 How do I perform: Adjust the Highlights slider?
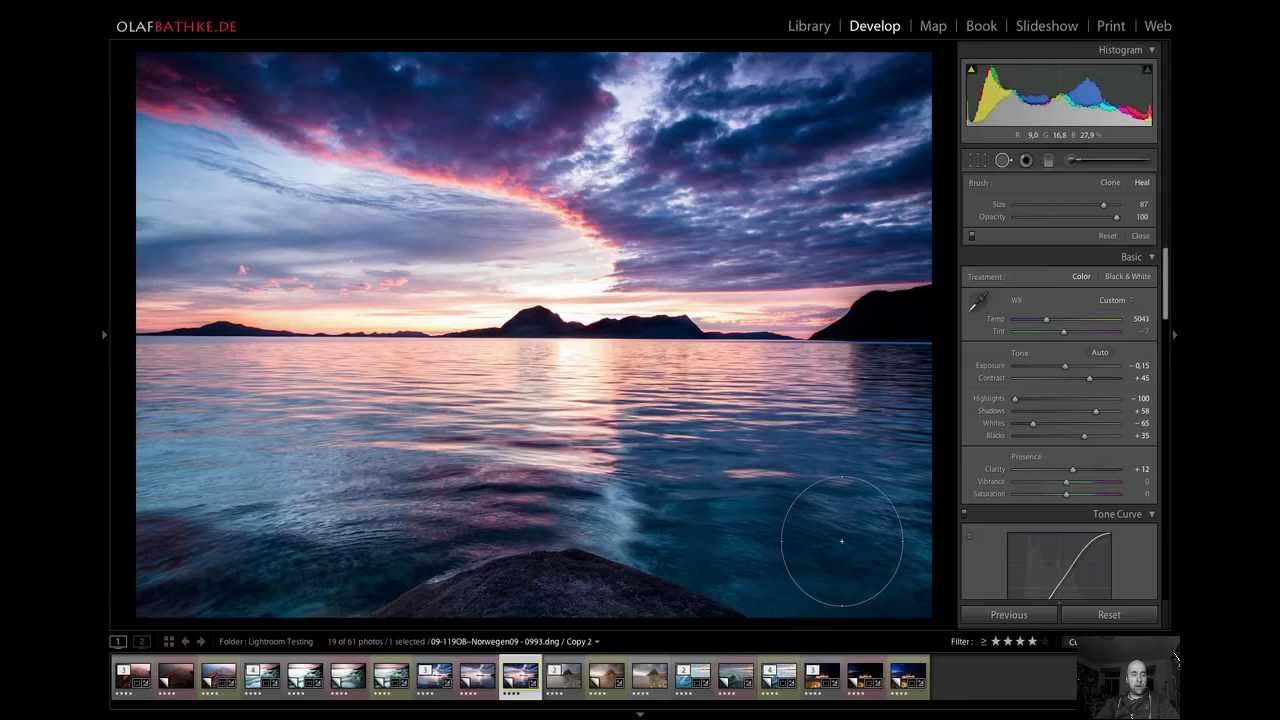point(1066,399)
